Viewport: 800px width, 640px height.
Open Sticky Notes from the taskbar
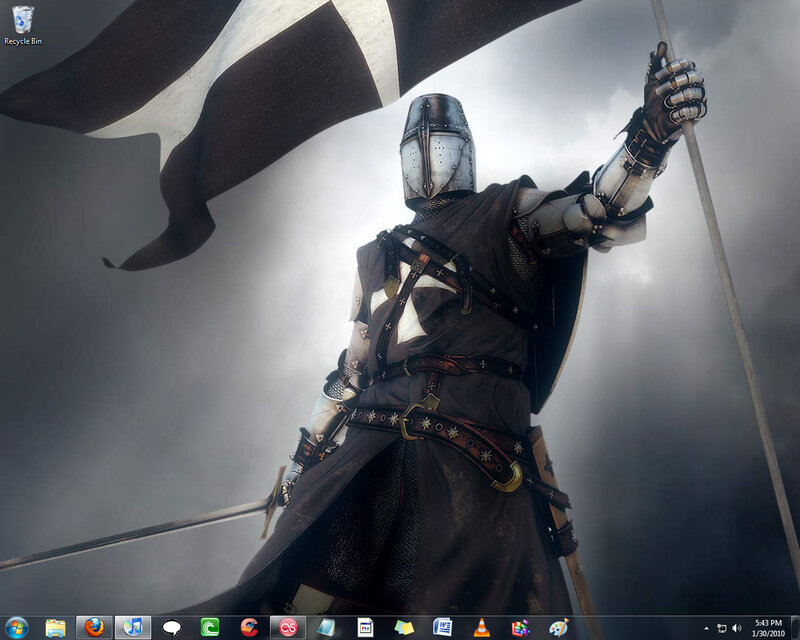coord(404,627)
